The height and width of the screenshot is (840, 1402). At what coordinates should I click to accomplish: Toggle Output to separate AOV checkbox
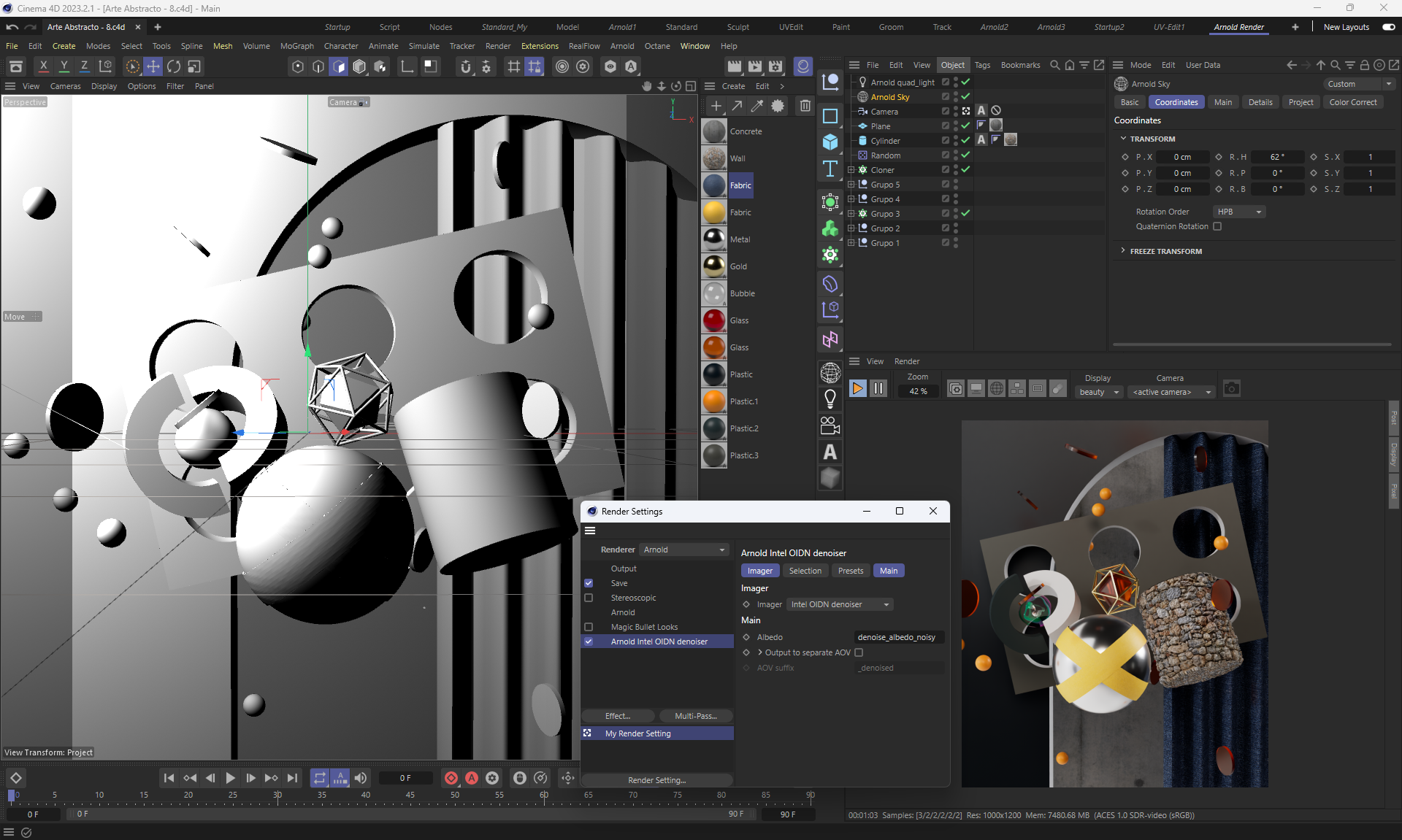coord(859,652)
